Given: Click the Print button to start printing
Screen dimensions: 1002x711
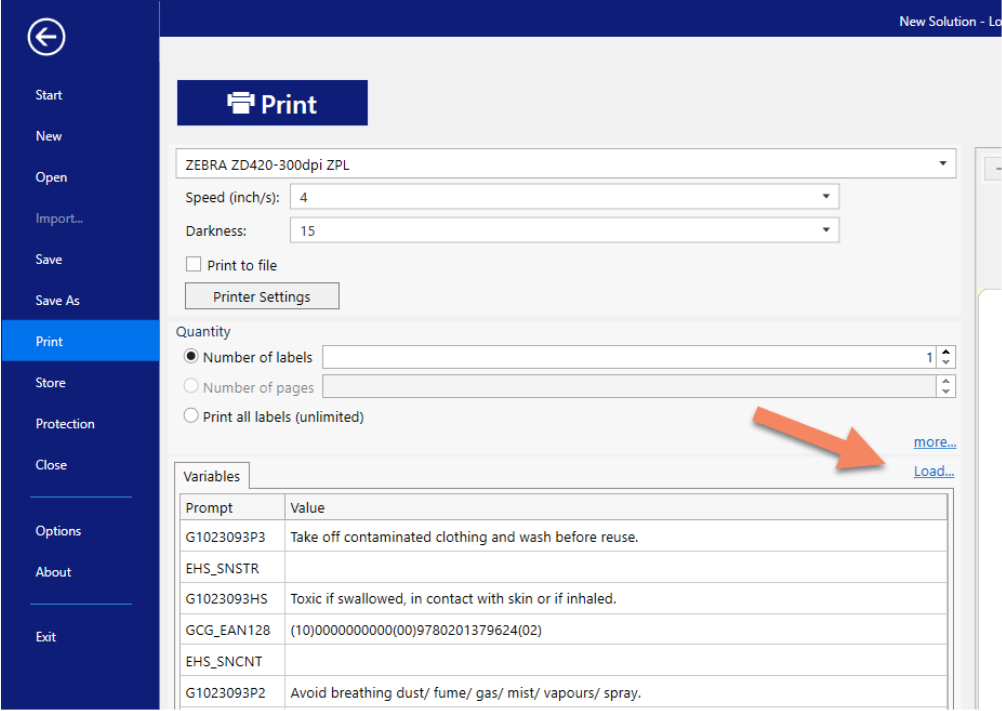Looking at the screenshot, I should [x=272, y=102].
